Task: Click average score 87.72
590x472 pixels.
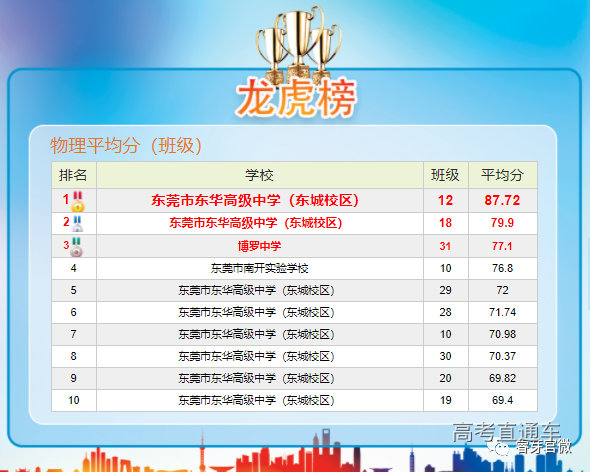Action: [502, 200]
